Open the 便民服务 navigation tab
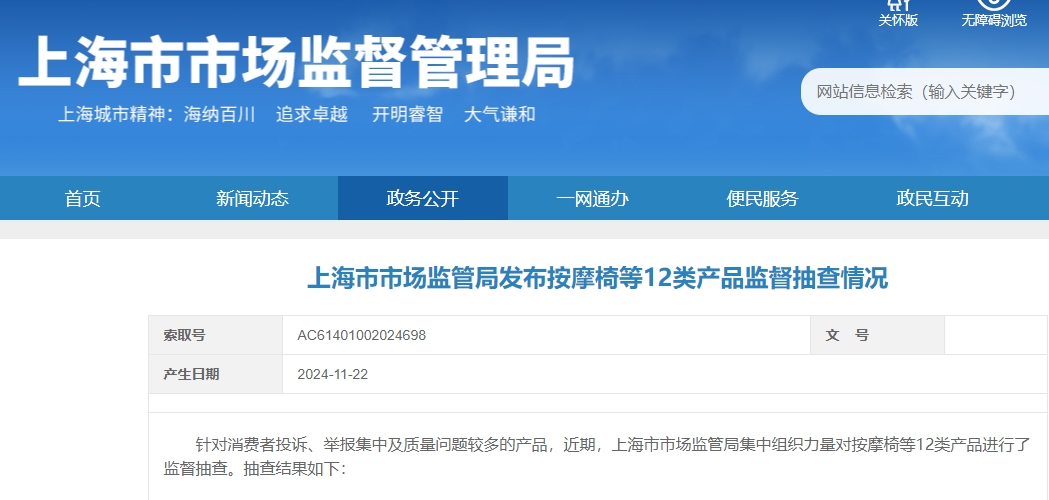1049x500 pixels. [763, 198]
